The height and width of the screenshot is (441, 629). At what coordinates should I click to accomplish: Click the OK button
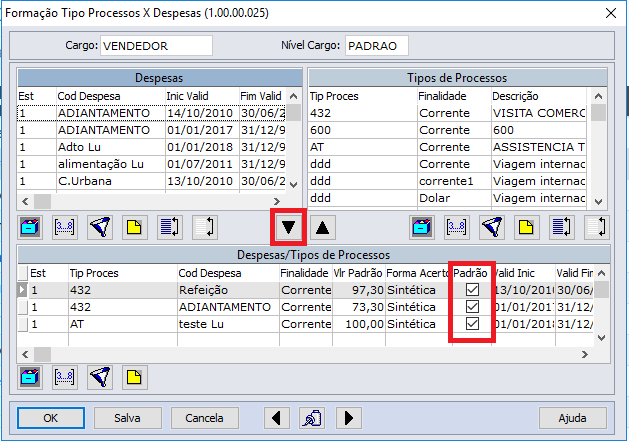click(51, 418)
